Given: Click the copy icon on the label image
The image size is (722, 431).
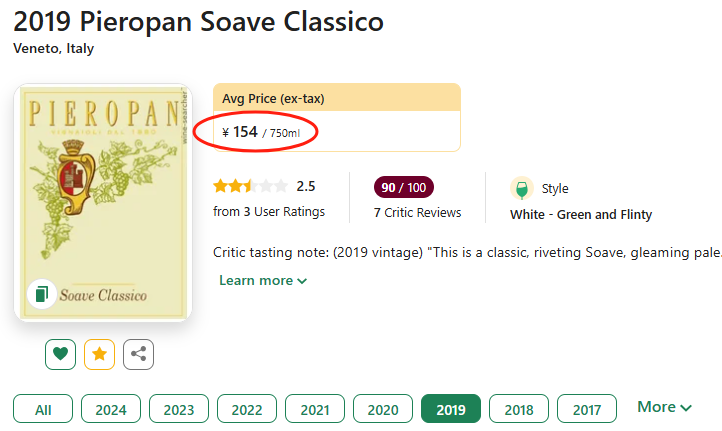Looking at the screenshot, I should (x=41, y=294).
